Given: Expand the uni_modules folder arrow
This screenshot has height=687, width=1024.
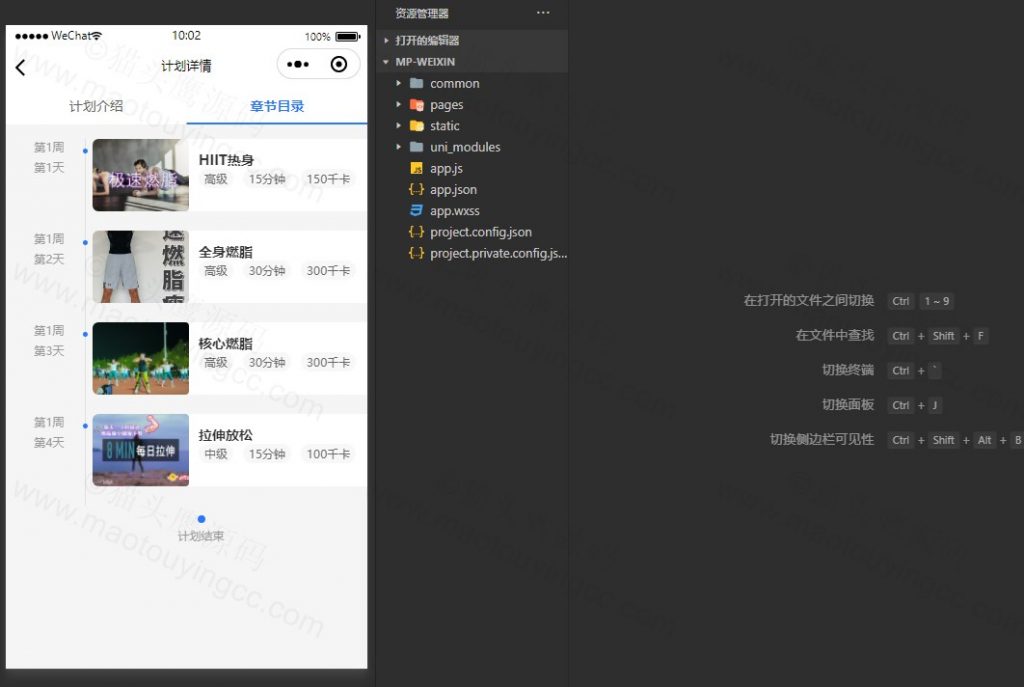Looking at the screenshot, I should point(398,147).
